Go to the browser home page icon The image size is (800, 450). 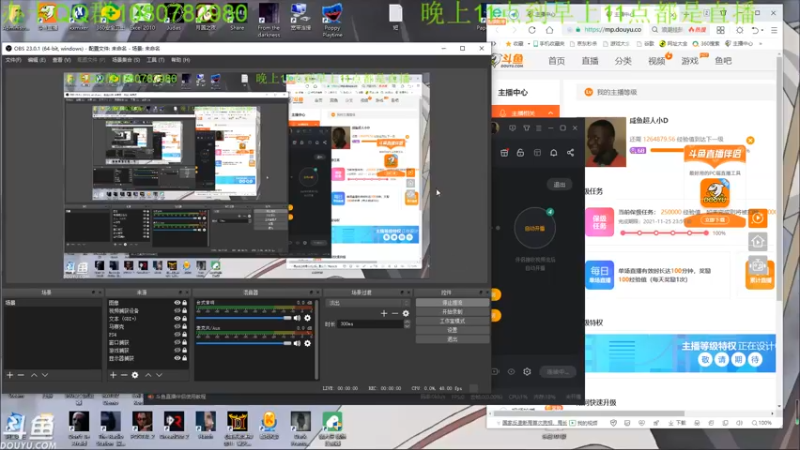point(549,30)
